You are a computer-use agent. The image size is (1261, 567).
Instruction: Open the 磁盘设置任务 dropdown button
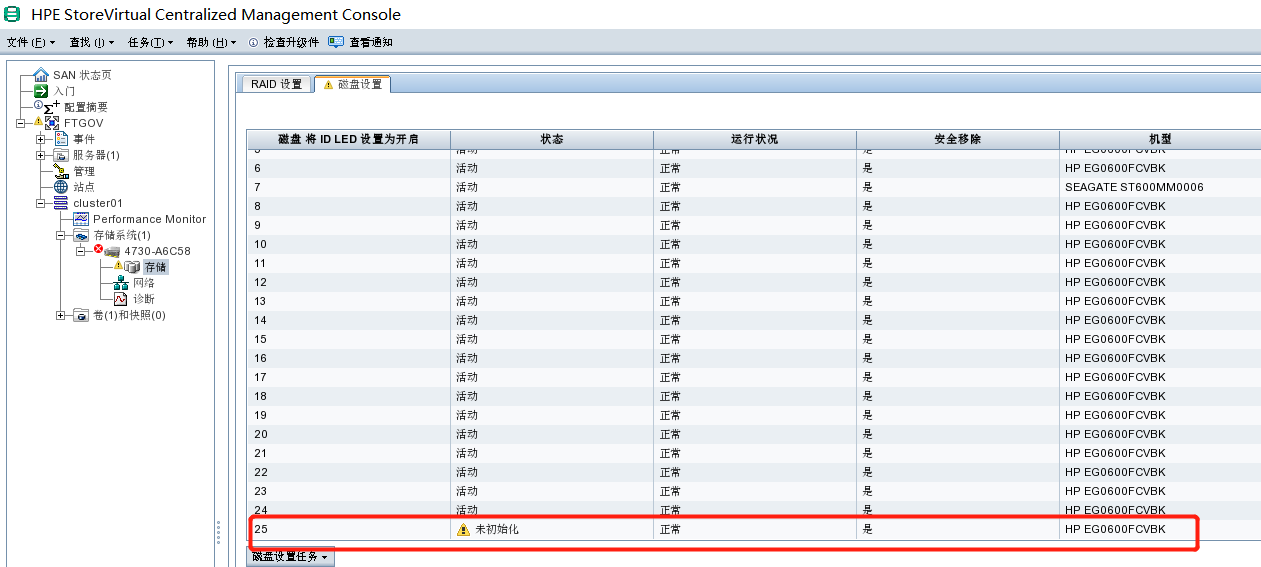[290, 557]
